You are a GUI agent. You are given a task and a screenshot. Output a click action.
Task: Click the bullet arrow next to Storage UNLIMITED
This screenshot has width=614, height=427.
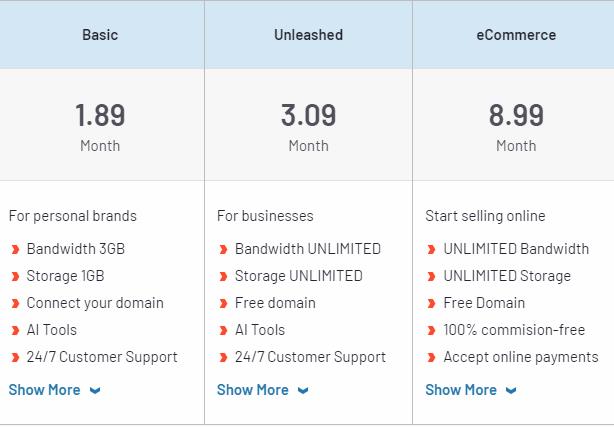[223, 276]
